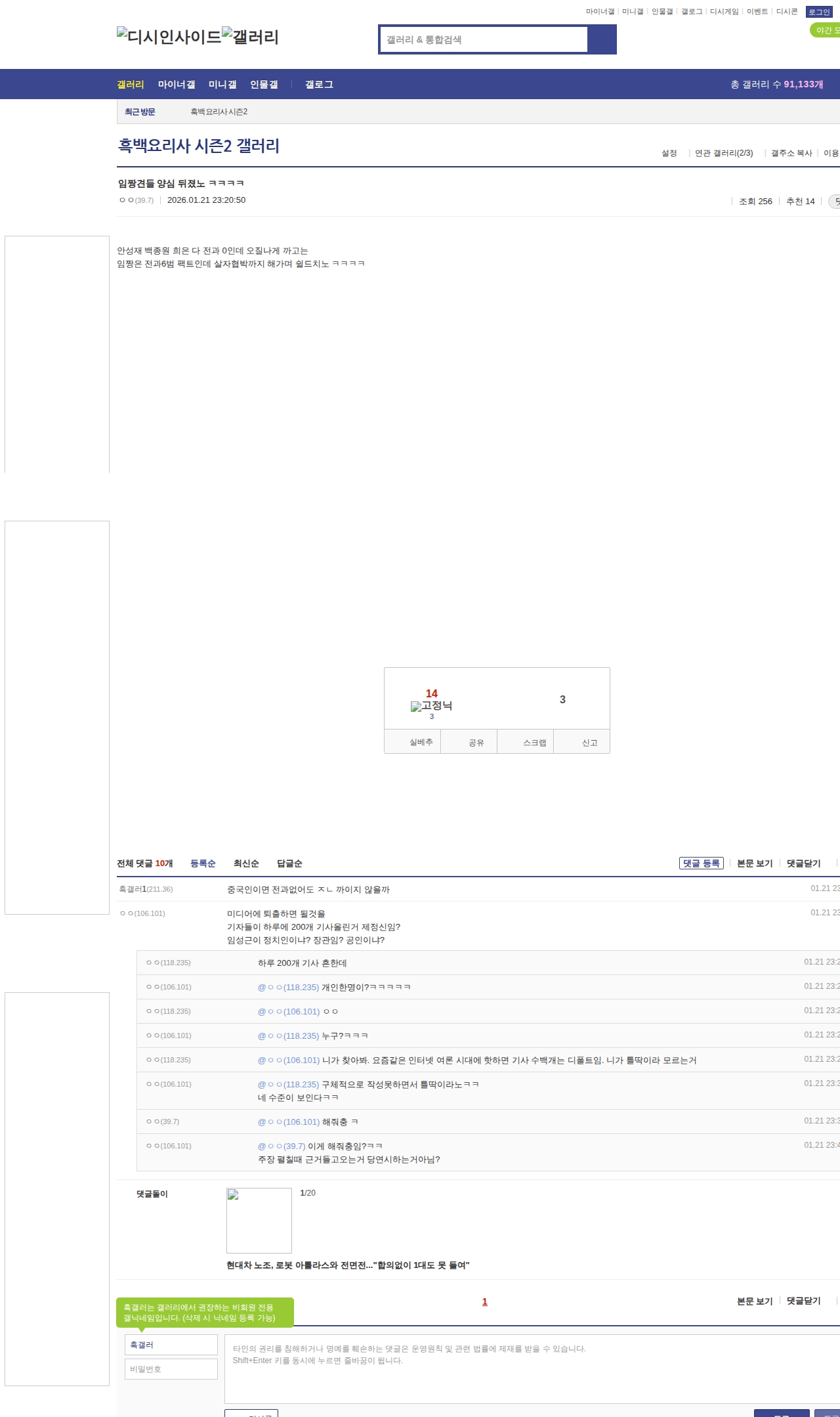Open the 현대차 노조 news headline link
Screen dimensions: 840x1417
coord(348,1265)
